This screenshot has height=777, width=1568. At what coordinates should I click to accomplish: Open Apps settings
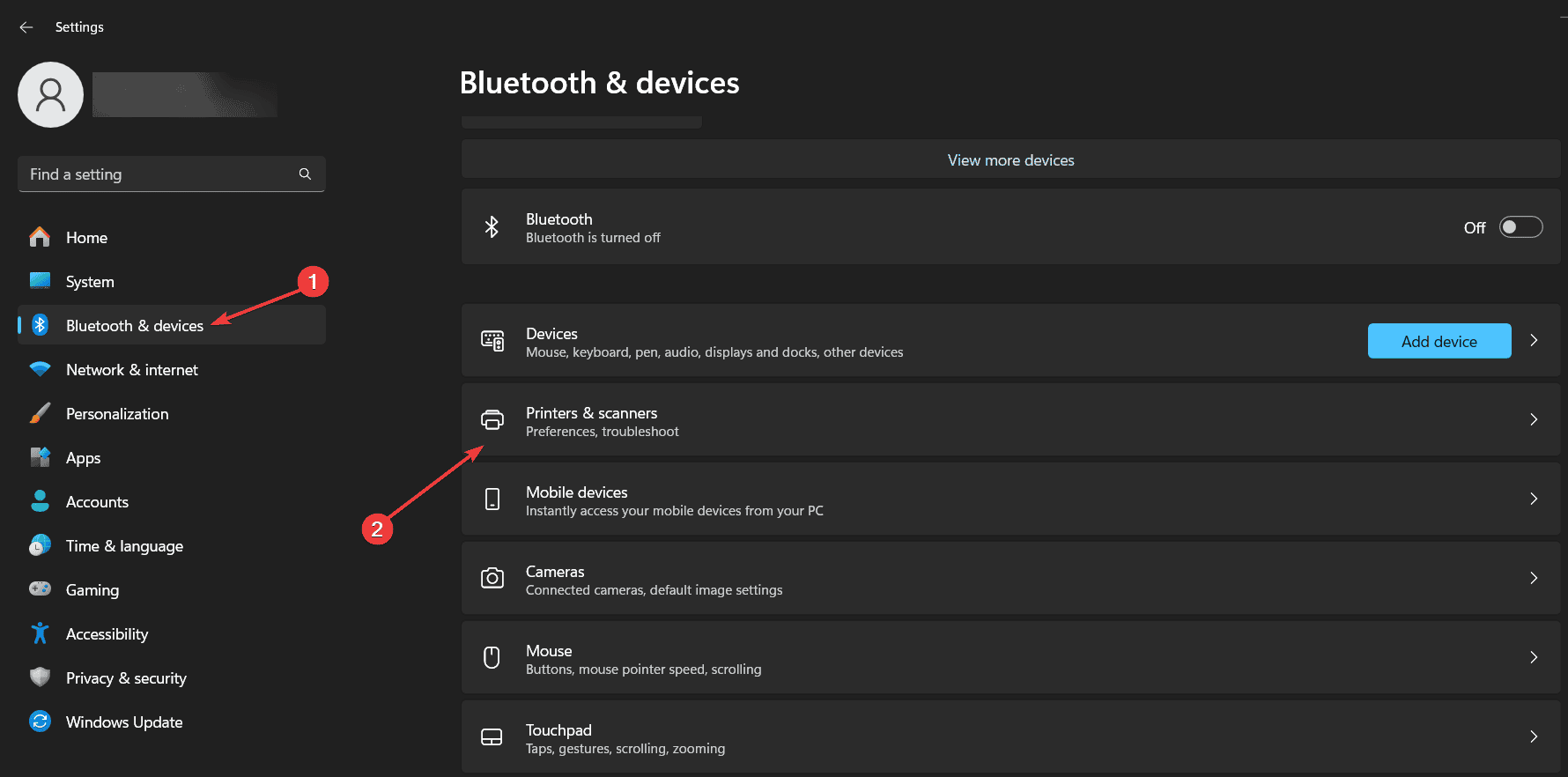(172, 457)
